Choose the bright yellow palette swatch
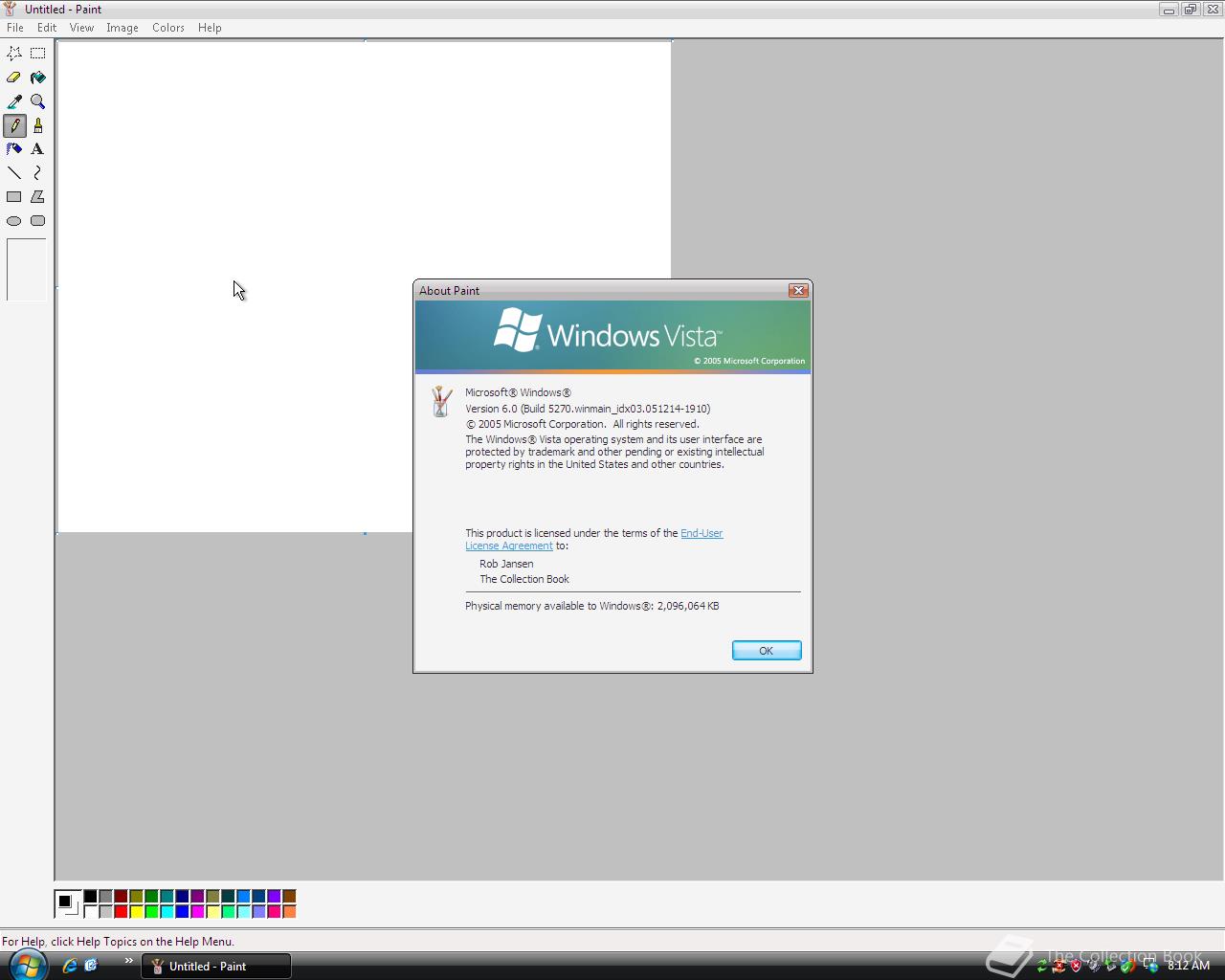The width and height of the screenshot is (1225, 980). (136, 912)
